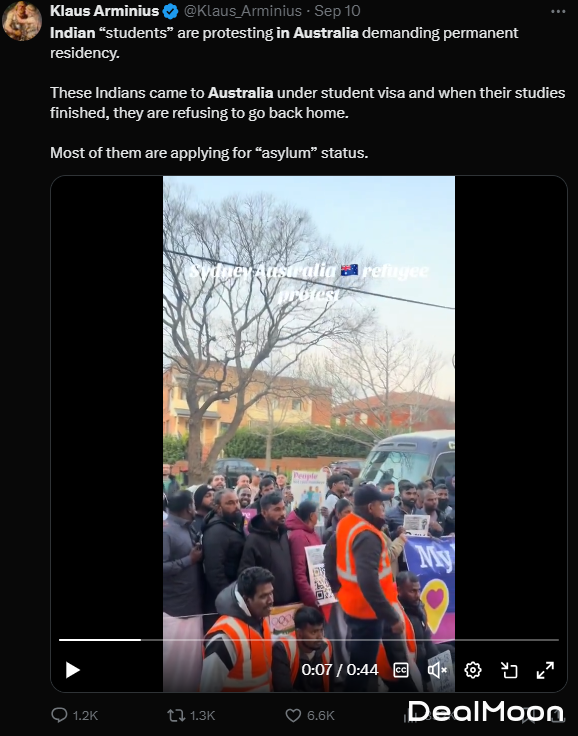The image size is (578, 736).
Task: Open the @Klaus_Arminius handle
Action: pos(243,11)
